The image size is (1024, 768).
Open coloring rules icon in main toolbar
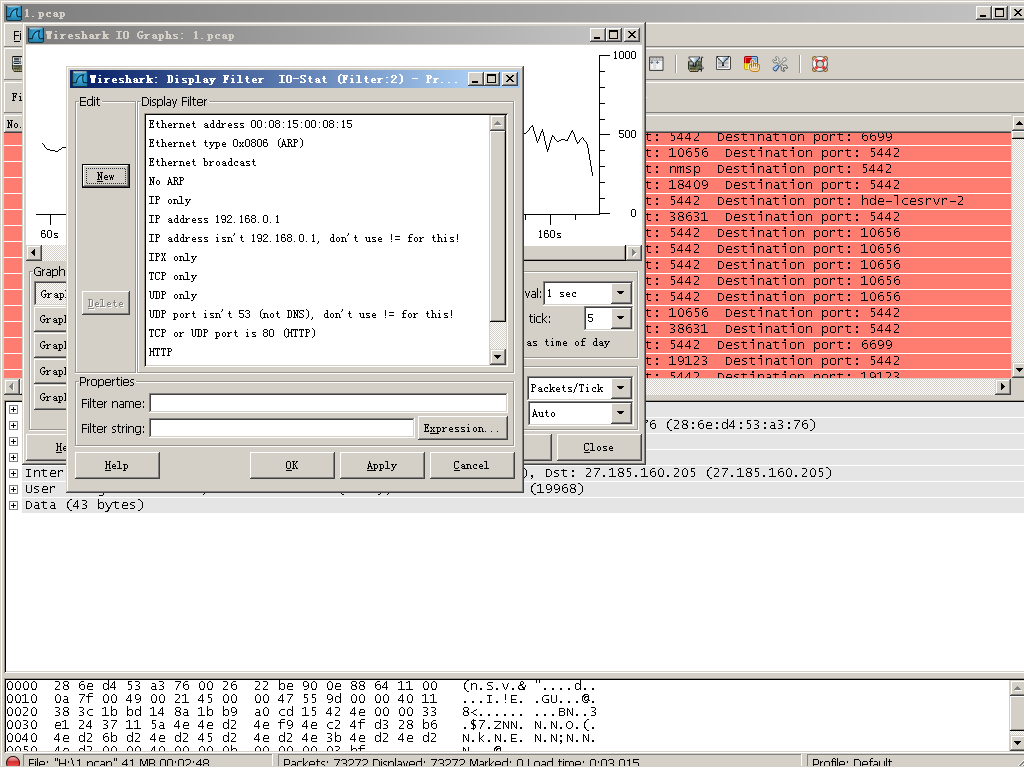point(752,63)
